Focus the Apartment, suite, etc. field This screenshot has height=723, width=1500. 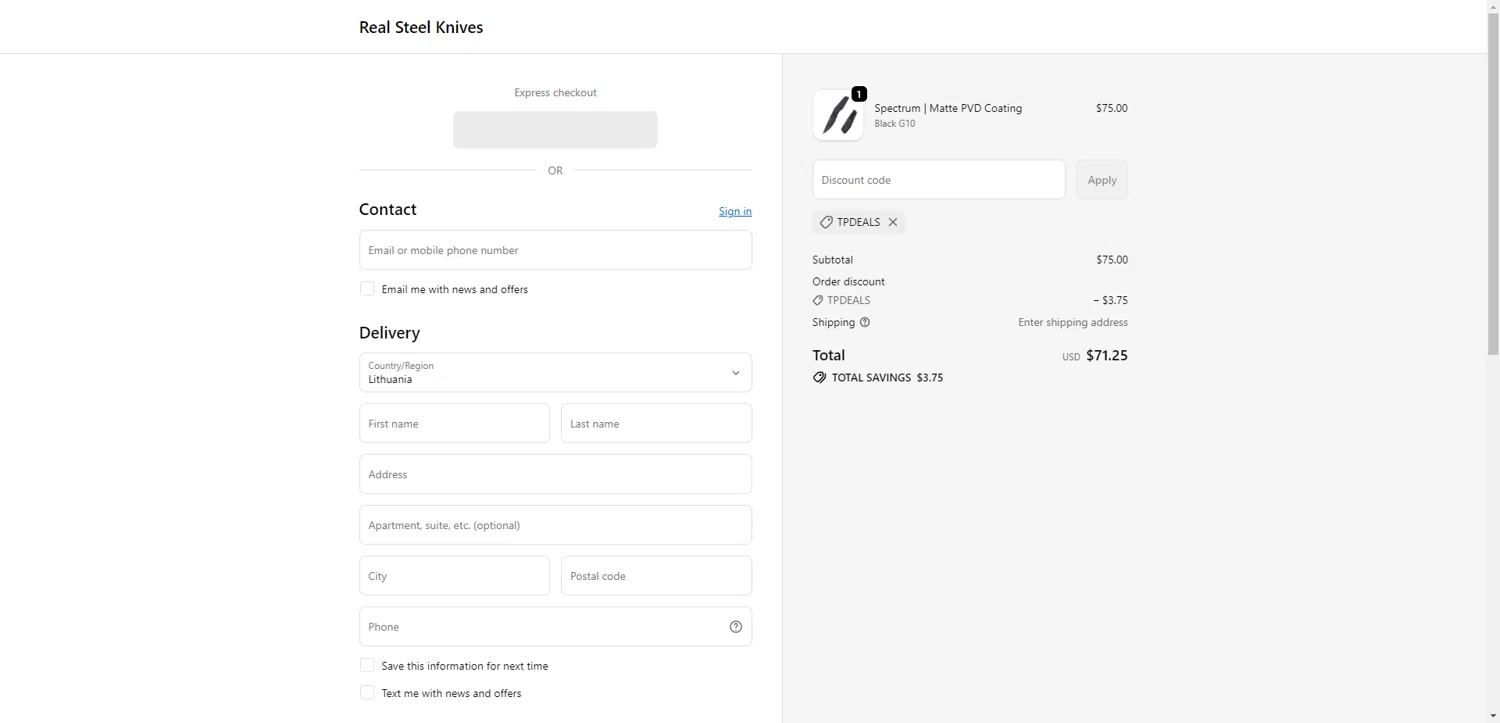pyautogui.click(x=555, y=525)
